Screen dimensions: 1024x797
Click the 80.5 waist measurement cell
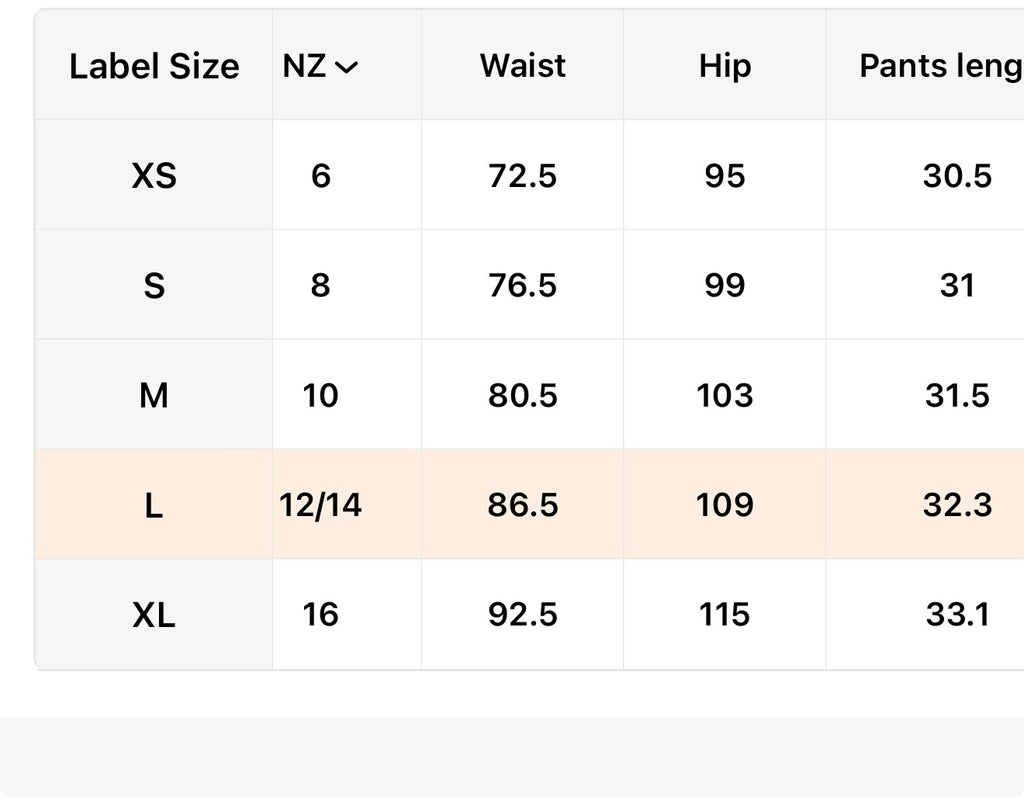(522, 396)
